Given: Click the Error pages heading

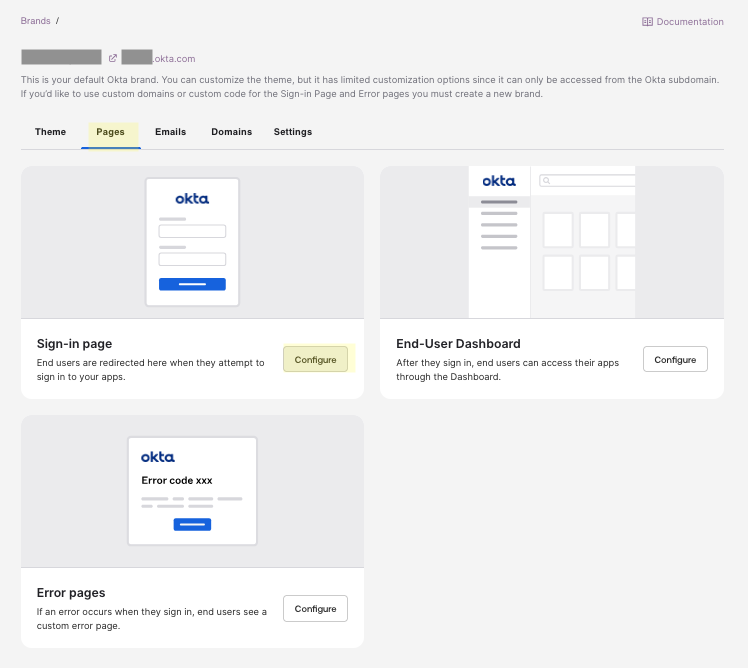Looking at the screenshot, I should pos(71,593).
